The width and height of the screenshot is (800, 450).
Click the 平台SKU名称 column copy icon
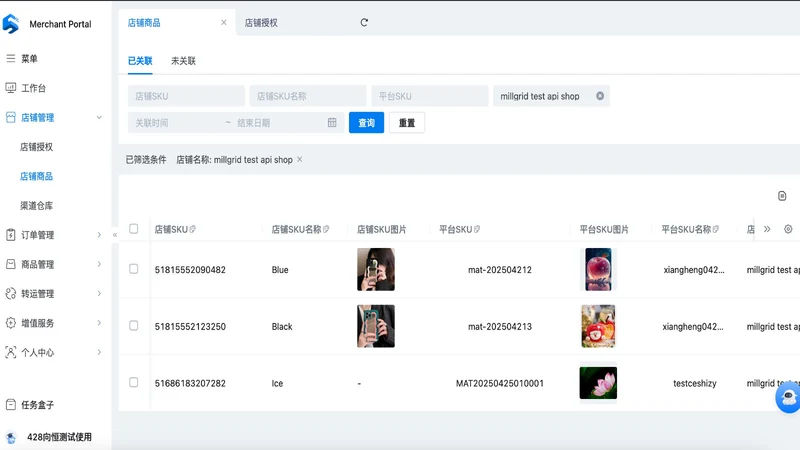pos(716,230)
